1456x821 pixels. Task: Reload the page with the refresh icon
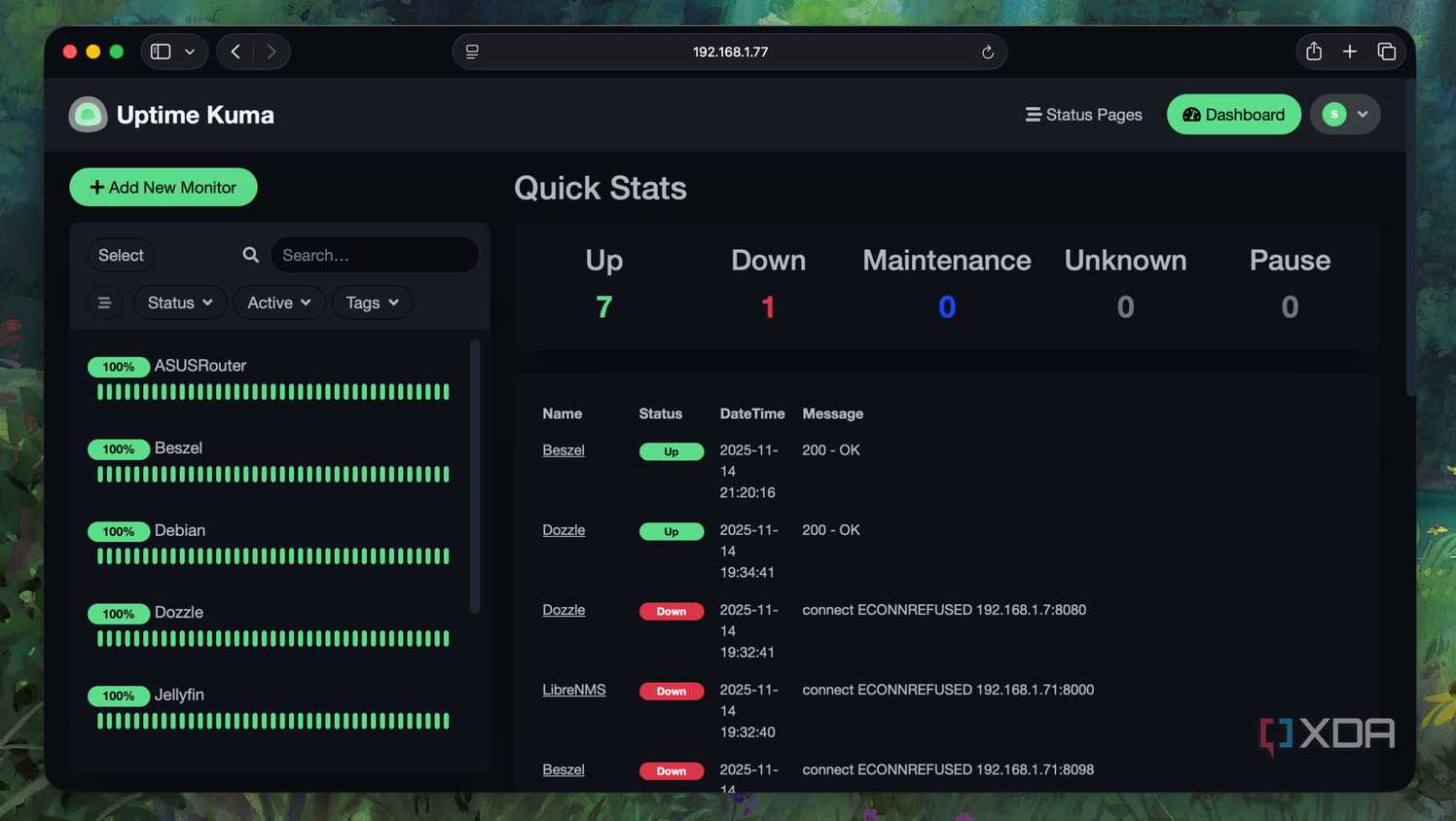(987, 52)
